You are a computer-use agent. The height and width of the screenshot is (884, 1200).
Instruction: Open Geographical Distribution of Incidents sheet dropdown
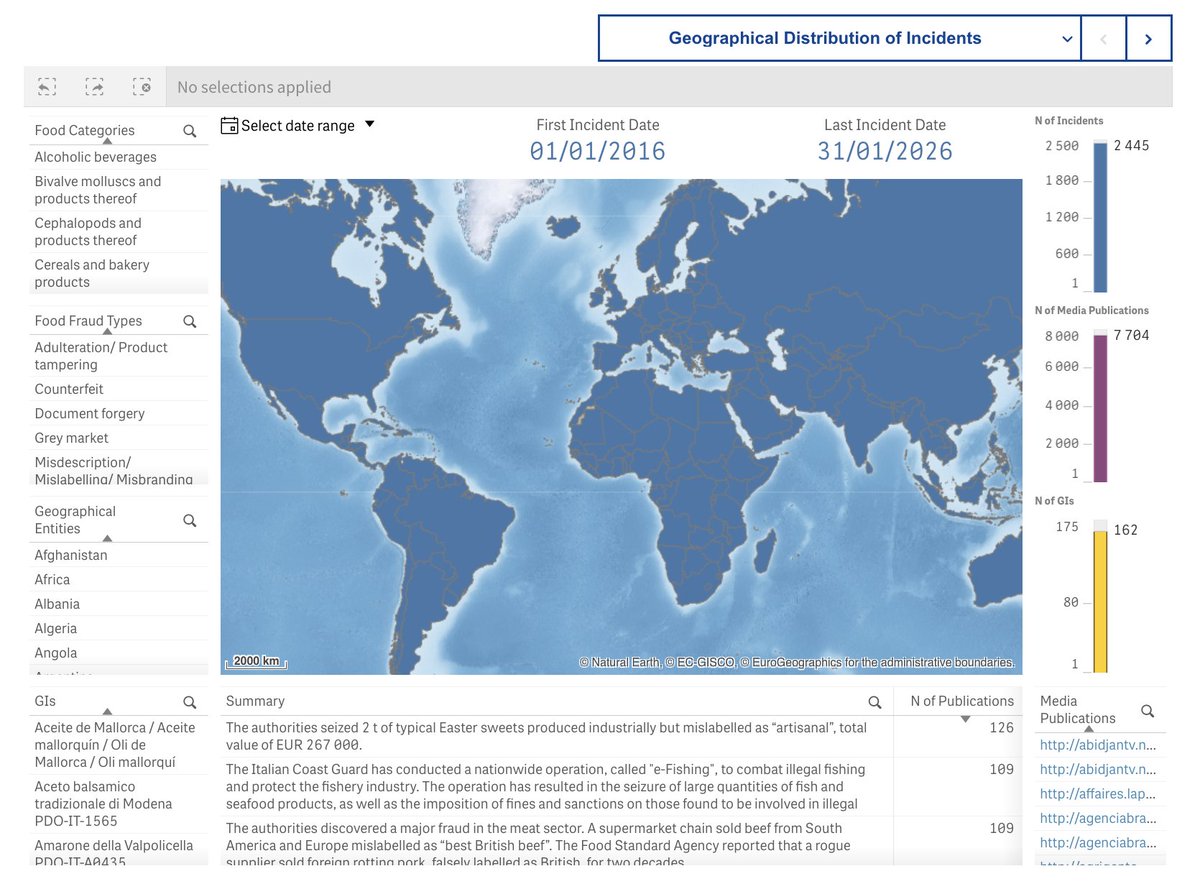click(840, 39)
